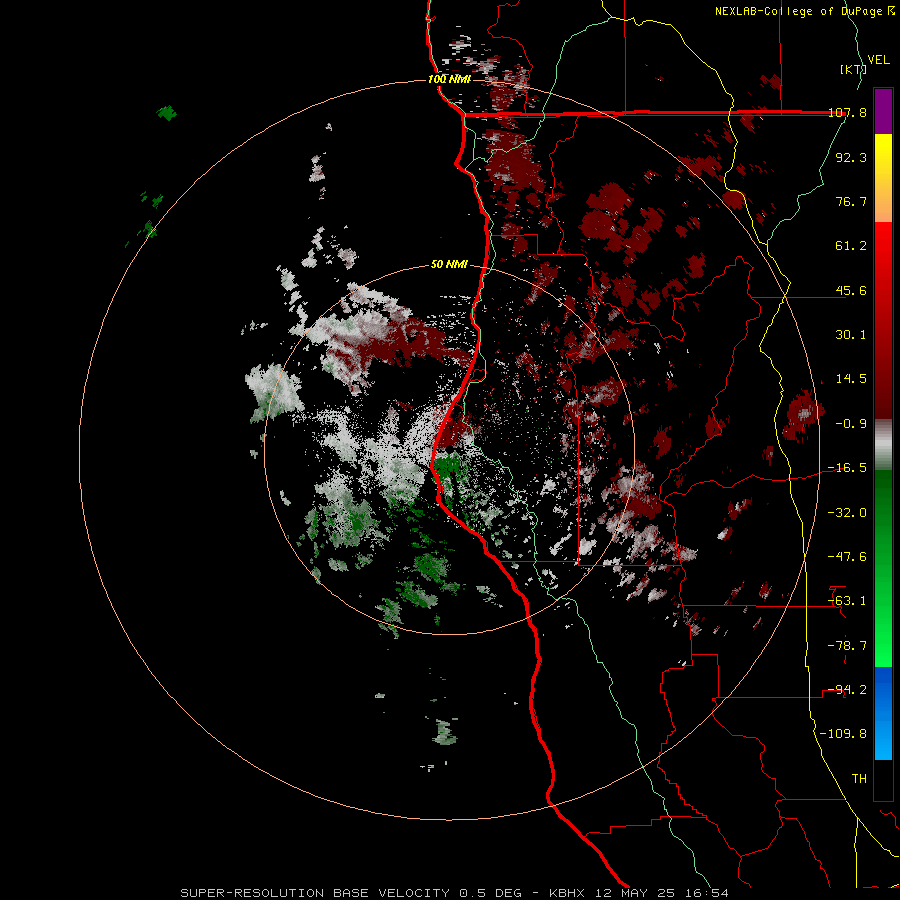The image size is (900, 900).
Task: Click the KBHX station identifier
Action: tap(567, 893)
